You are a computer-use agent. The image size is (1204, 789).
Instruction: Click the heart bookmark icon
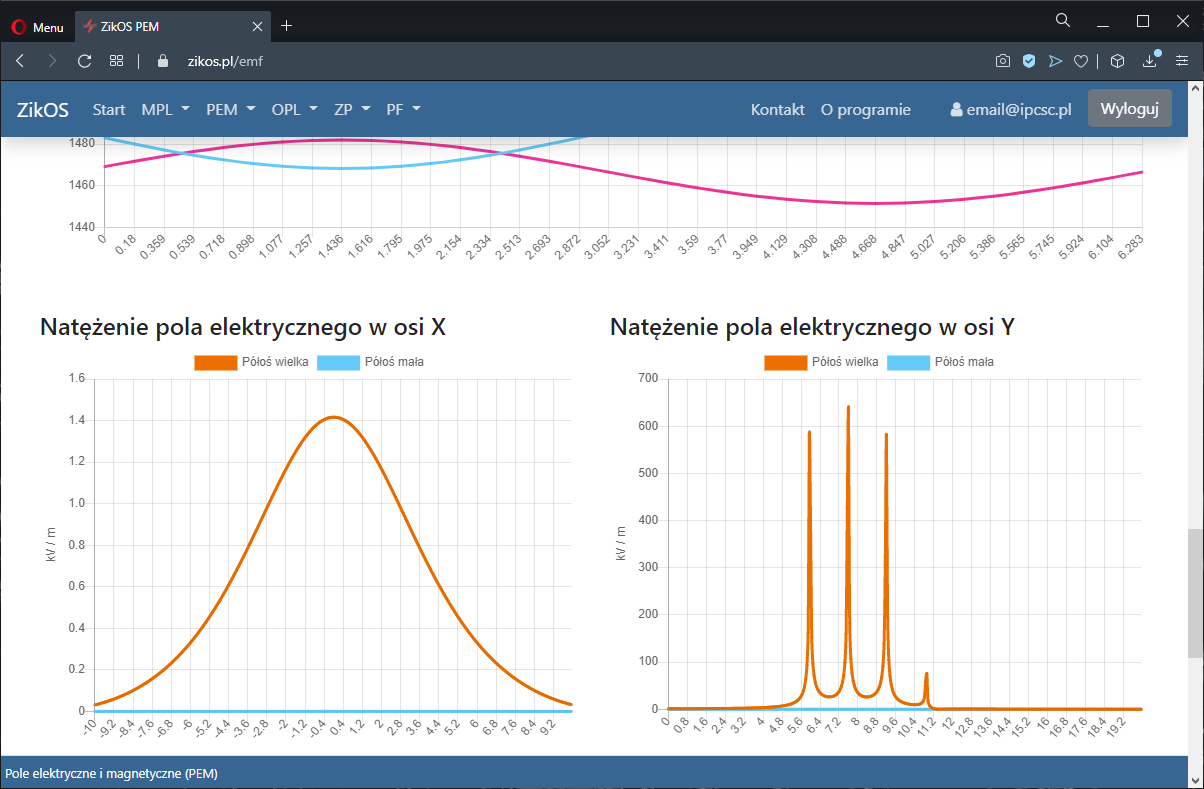coord(1080,61)
